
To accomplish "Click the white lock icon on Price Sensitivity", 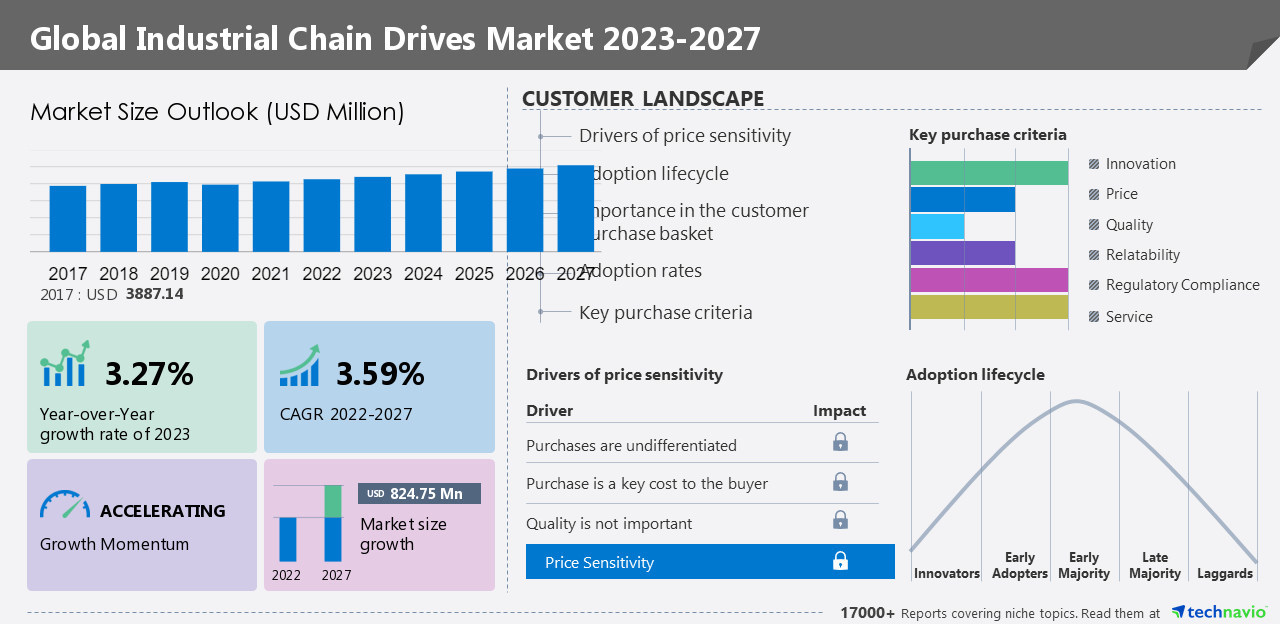I will 840,561.
